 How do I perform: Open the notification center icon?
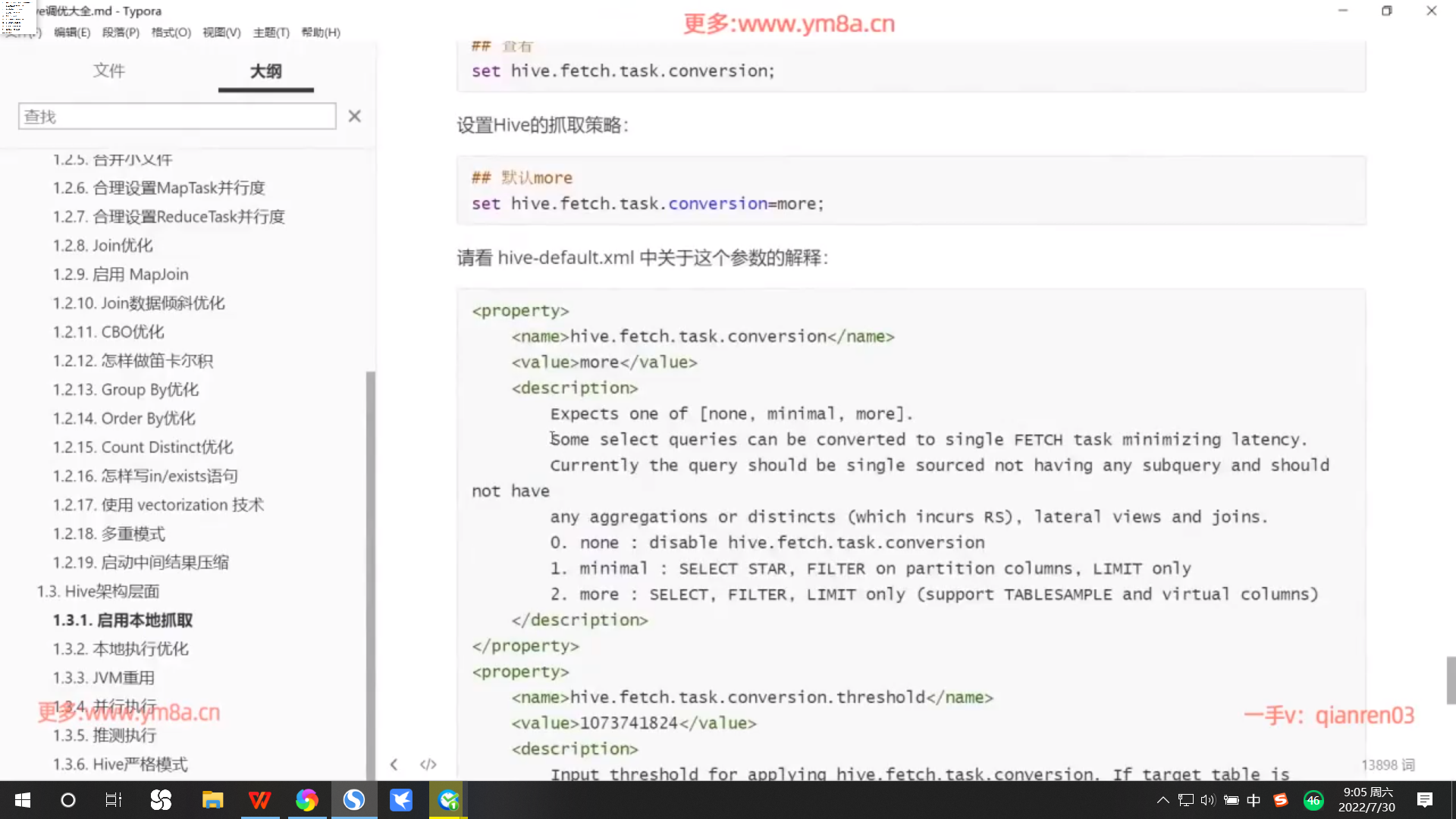point(1425,800)
